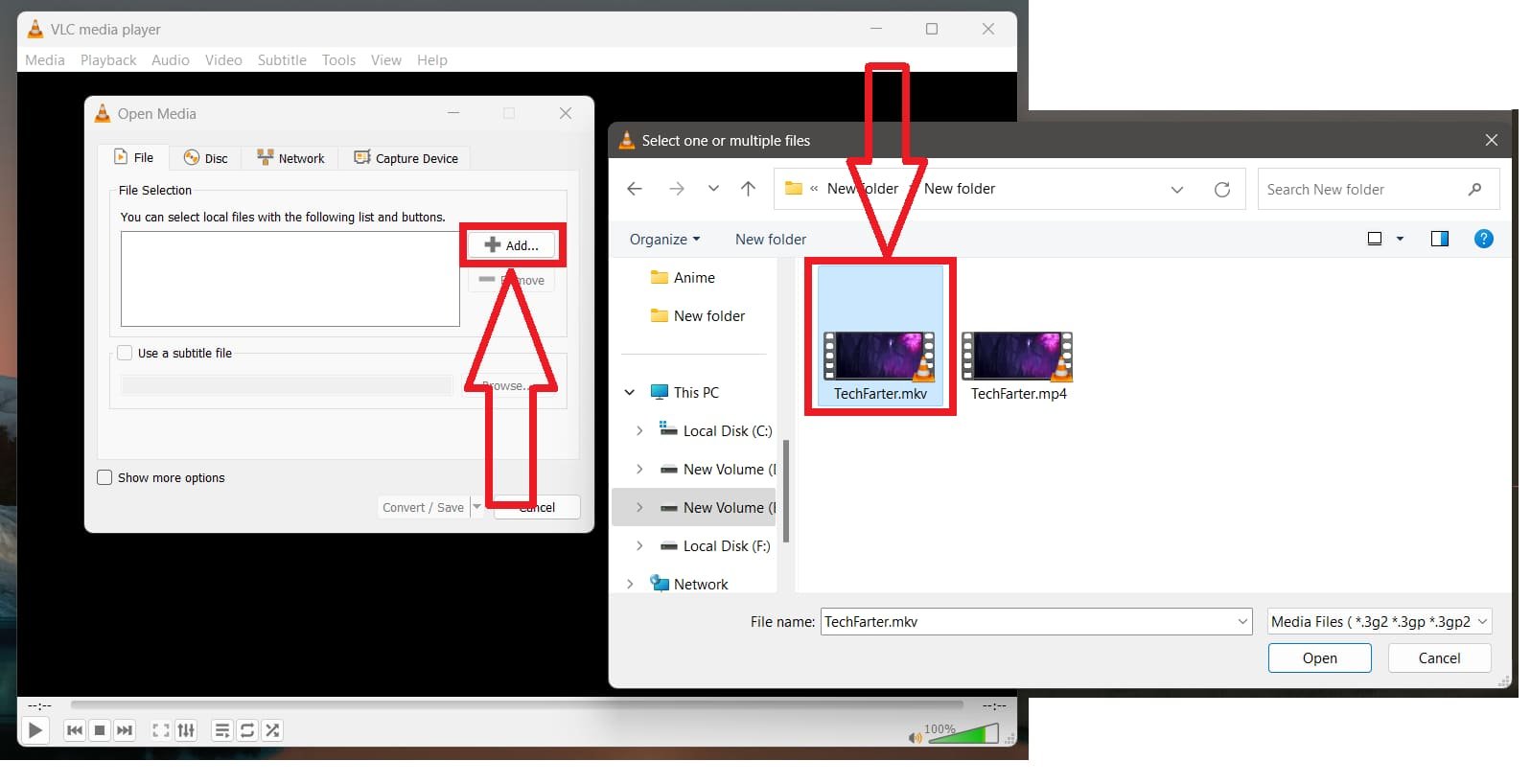Toggle fullscreen video icon
This screenshot has width=1531, height=784.
point(161,730)
